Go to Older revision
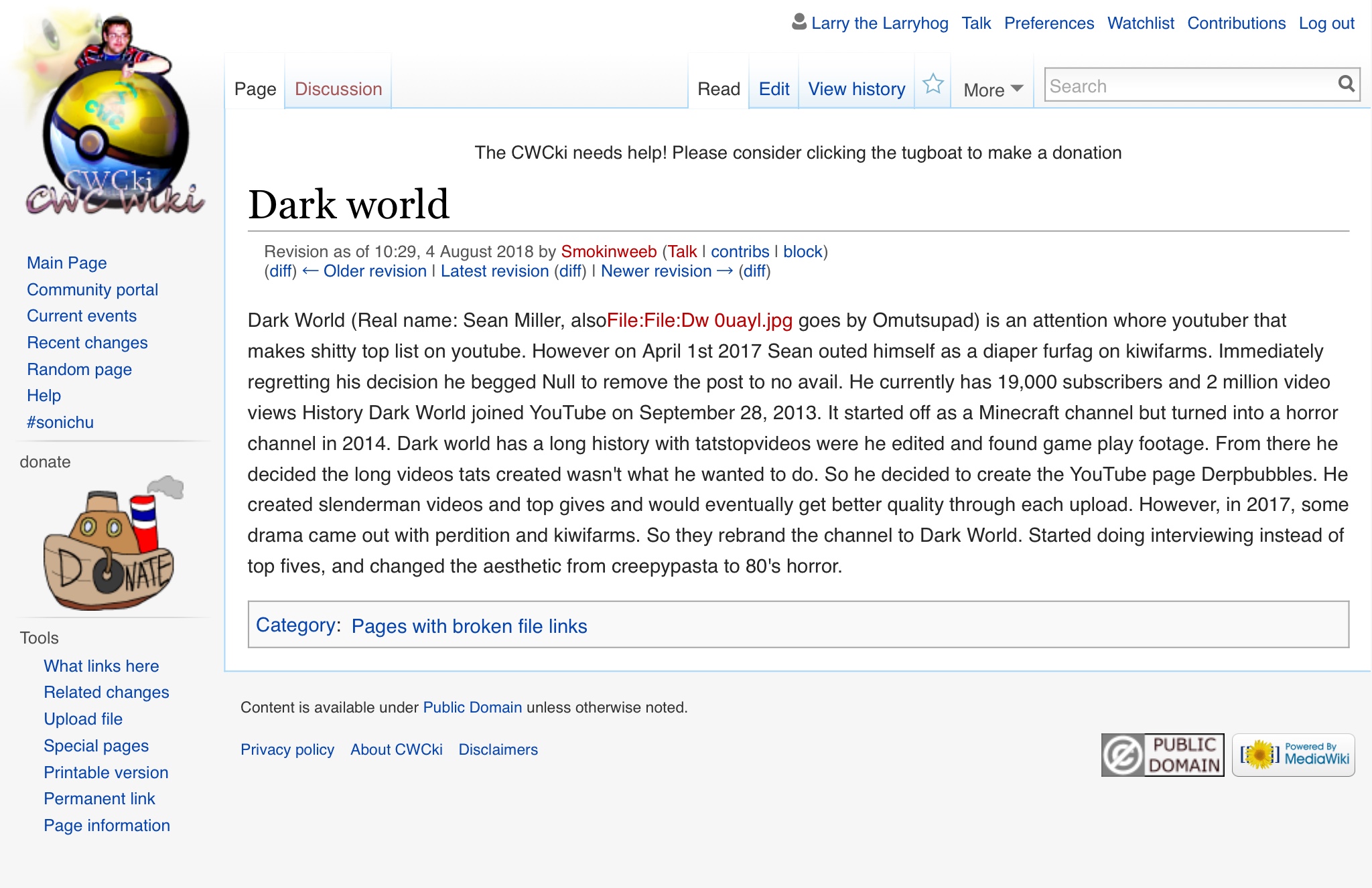This screenshot has height=888, width=1372. 364,271
